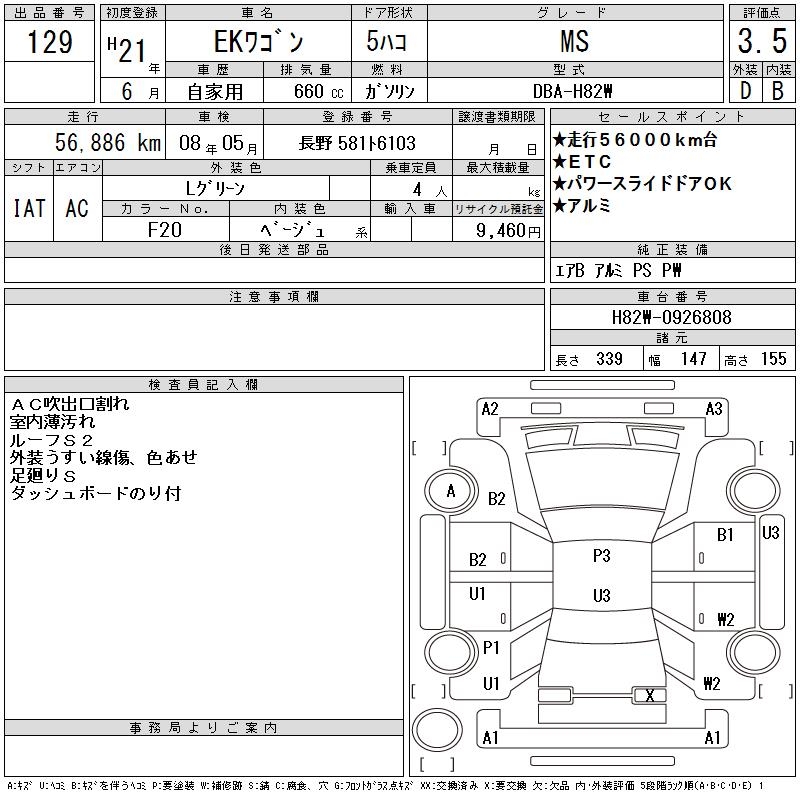
Task: Click sales point ★走行56000km台
Action: tap(635, 139)
